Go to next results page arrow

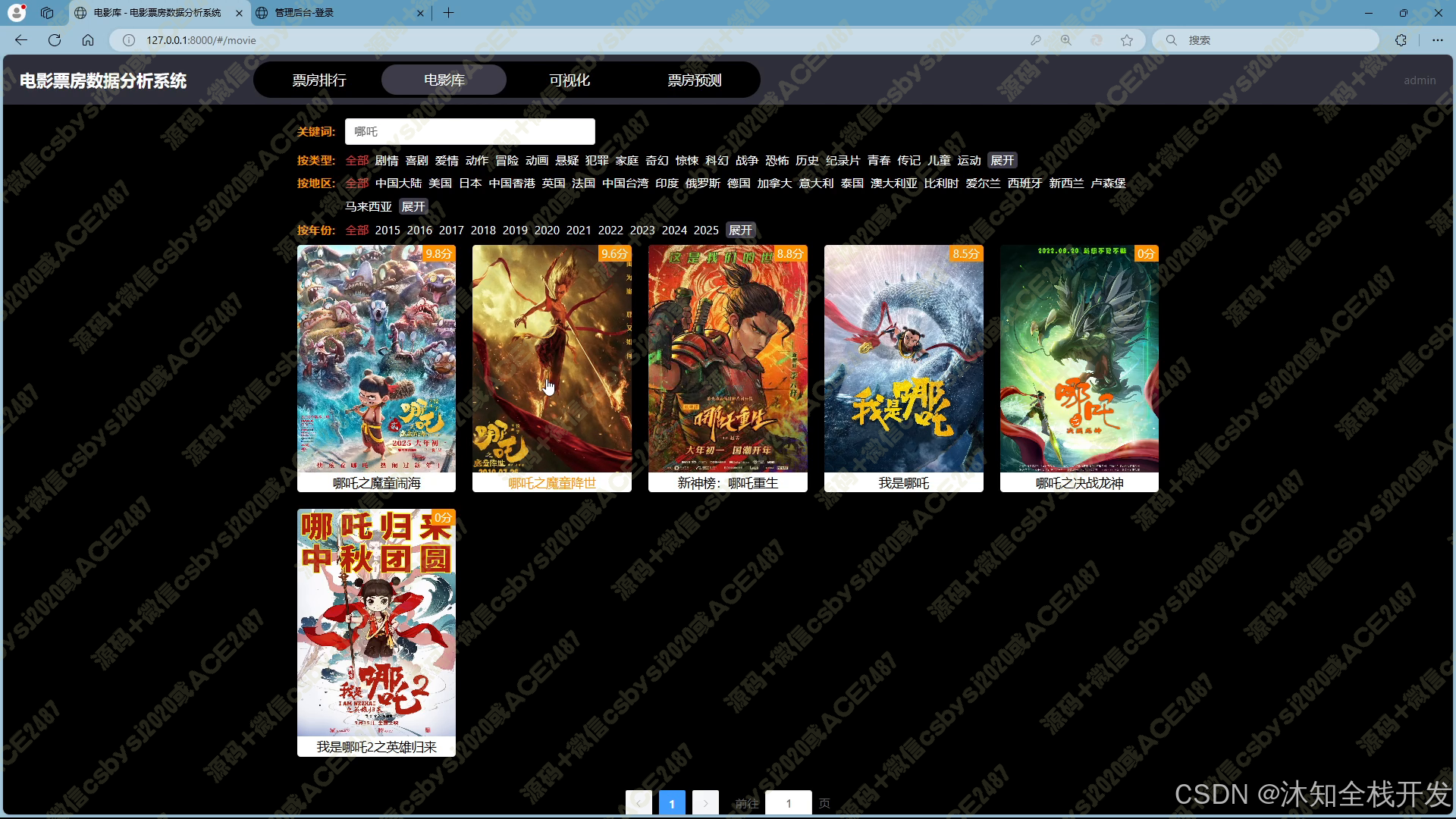tap(705, 803)
